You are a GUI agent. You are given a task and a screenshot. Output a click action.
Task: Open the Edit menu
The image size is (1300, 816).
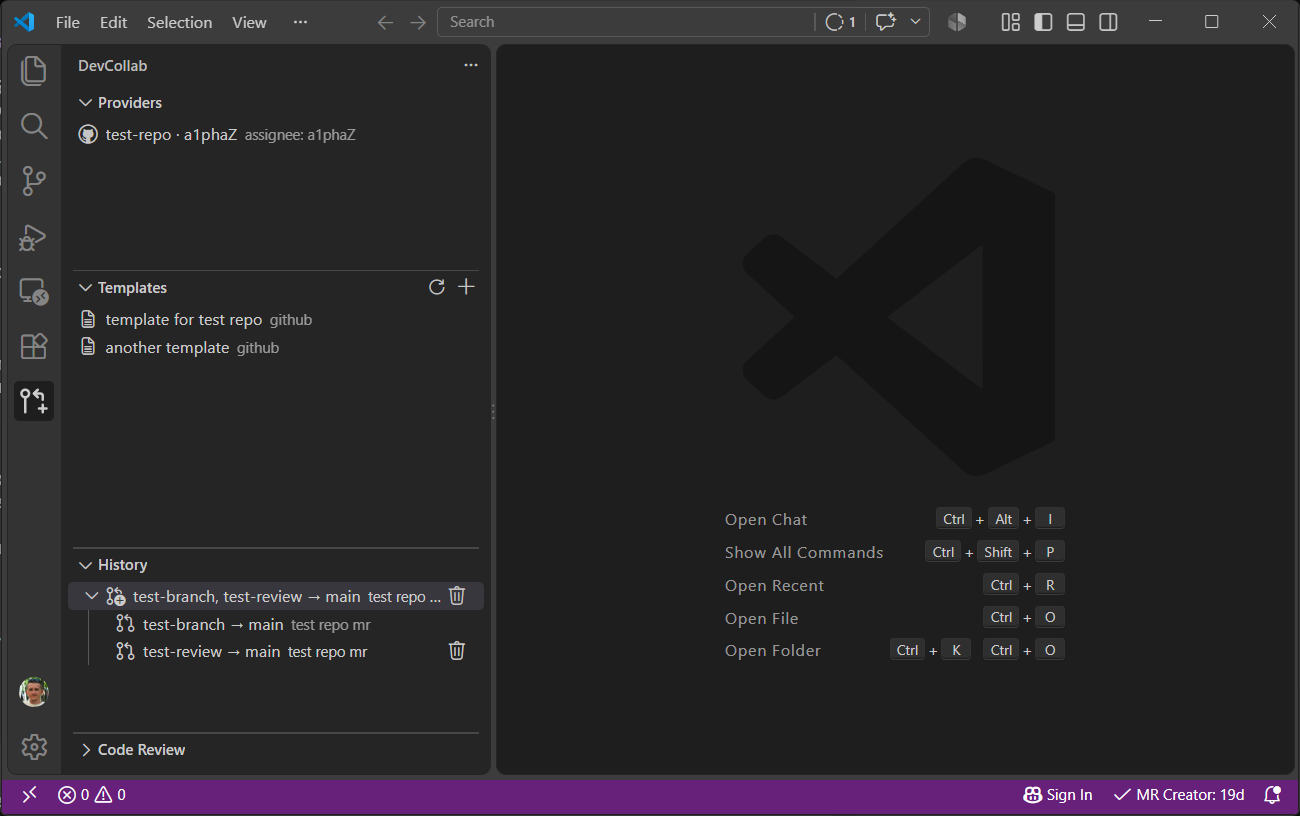114,22
